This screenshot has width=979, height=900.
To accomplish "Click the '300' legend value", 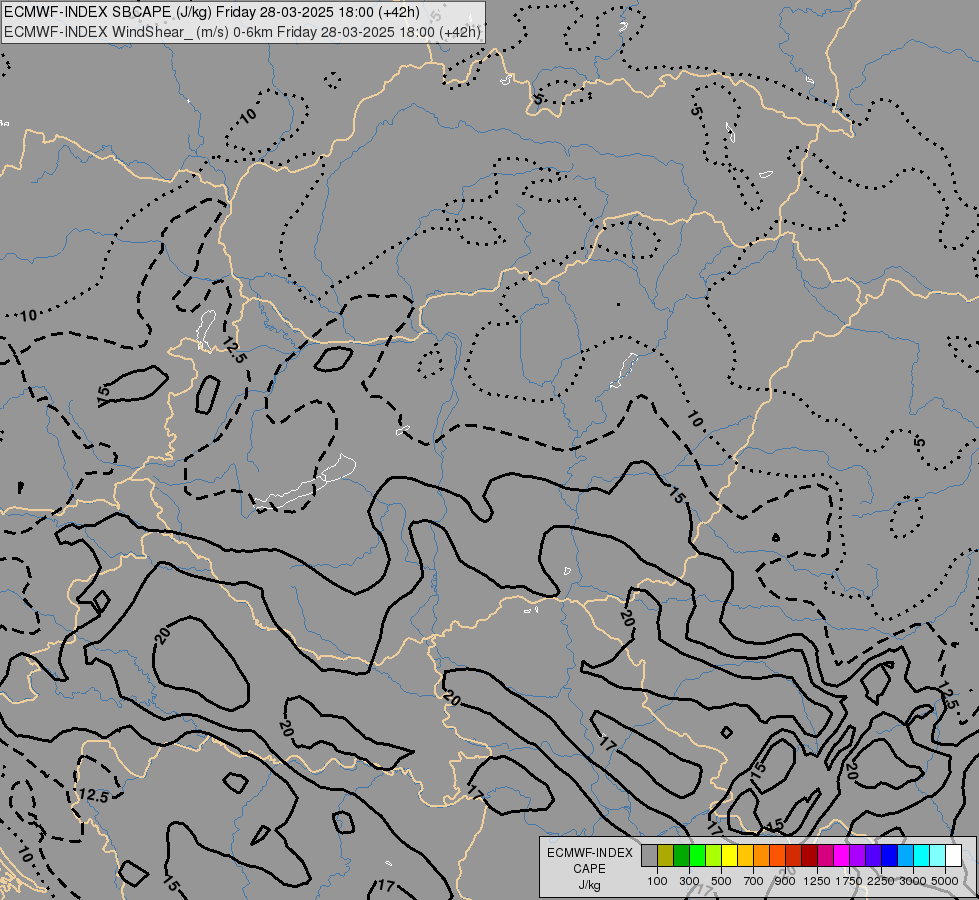I will click(x=689, y=881).
